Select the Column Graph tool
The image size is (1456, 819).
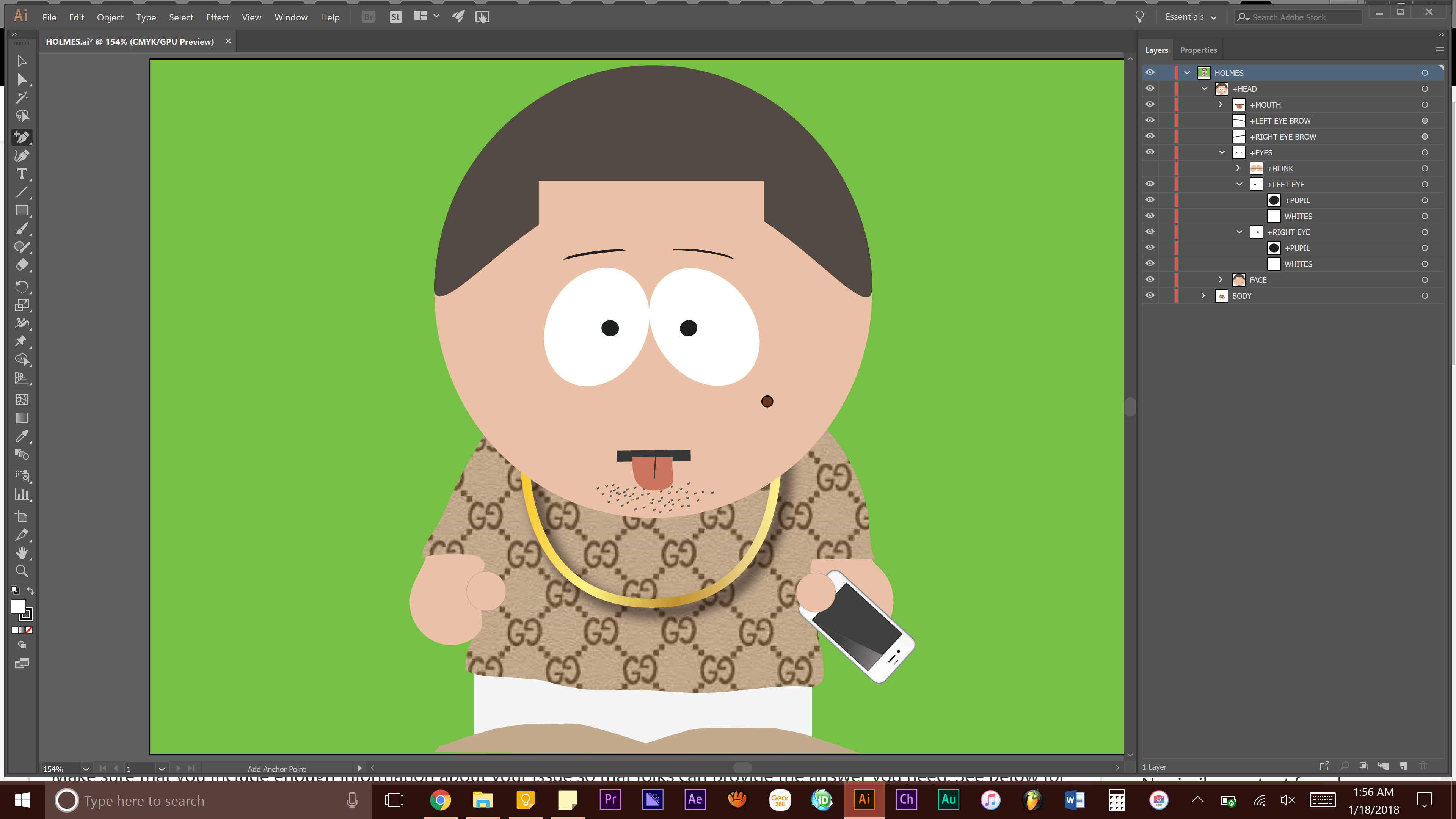click(x=22, y=494)
